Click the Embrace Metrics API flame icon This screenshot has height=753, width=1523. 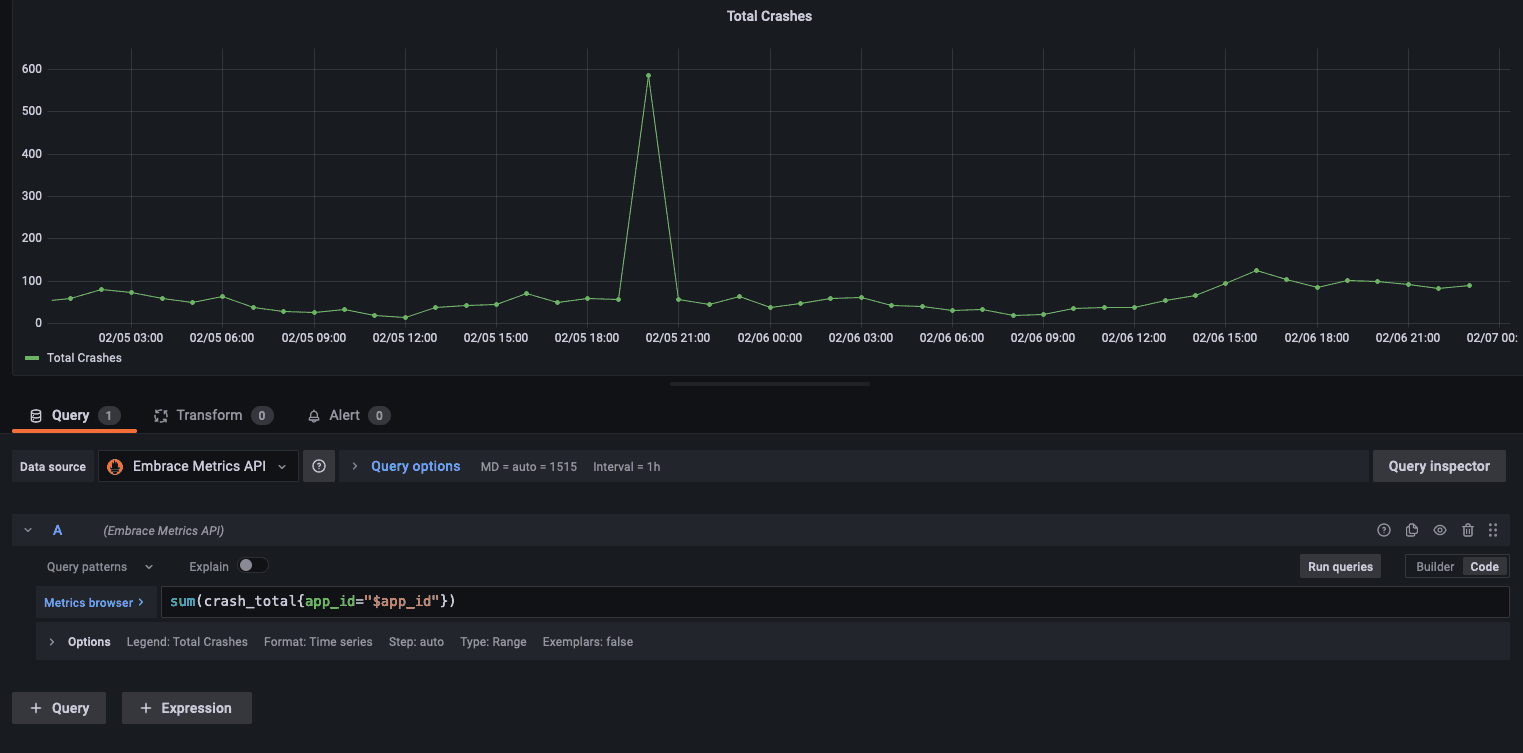click(x=115, y=465)
